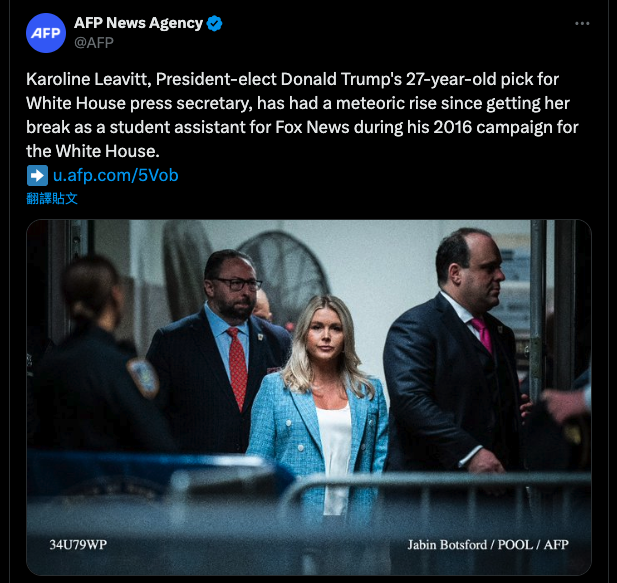Click the metal barricade in the foreground

(x=435, y=507)
